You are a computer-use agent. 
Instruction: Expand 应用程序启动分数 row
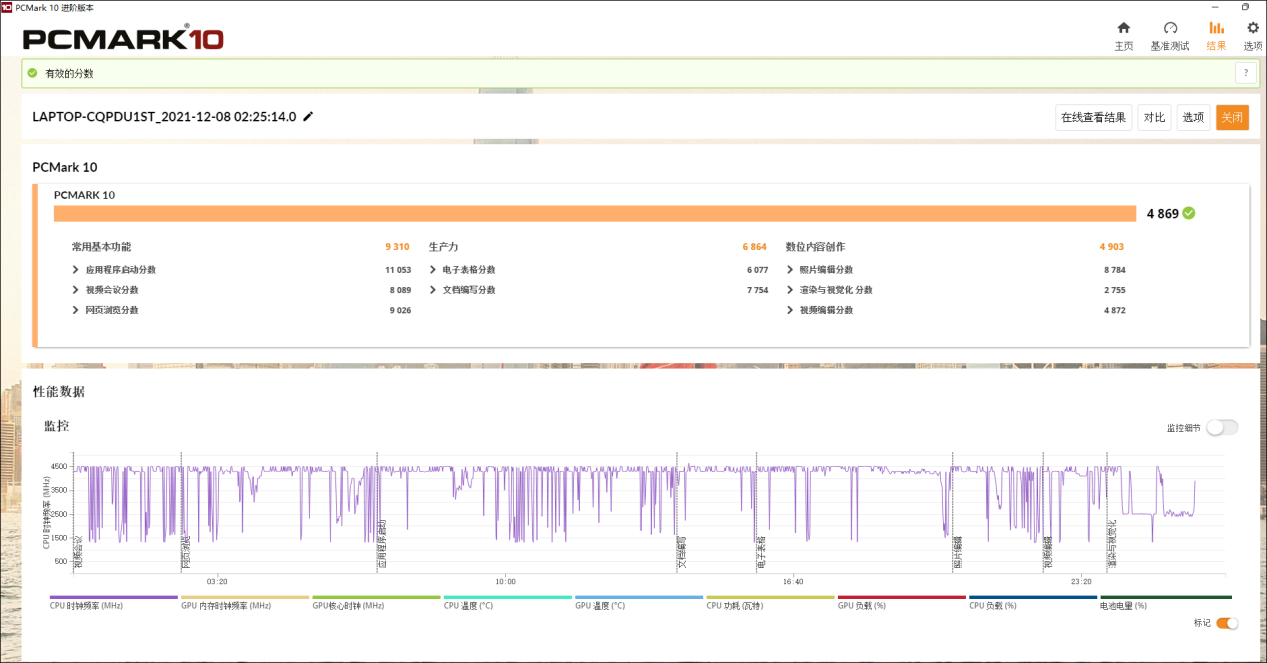[x=76, y=270]
